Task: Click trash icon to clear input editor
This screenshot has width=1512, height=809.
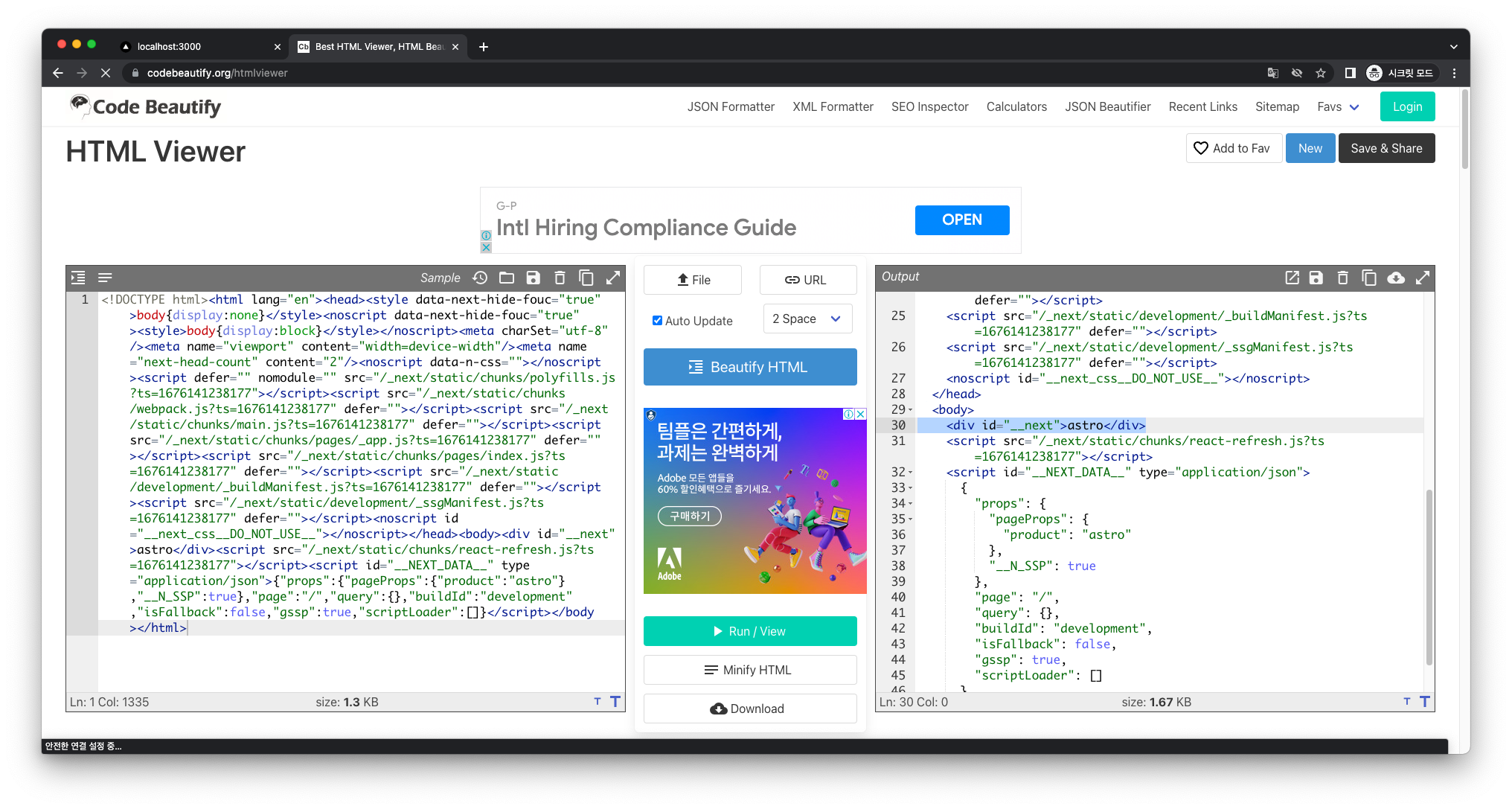Action: 560,278
